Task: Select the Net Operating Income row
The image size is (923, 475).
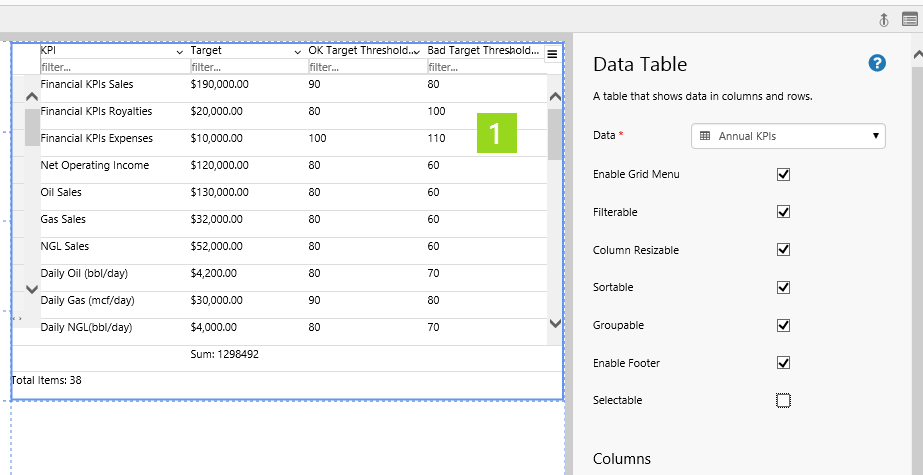Action: point(95,166)
